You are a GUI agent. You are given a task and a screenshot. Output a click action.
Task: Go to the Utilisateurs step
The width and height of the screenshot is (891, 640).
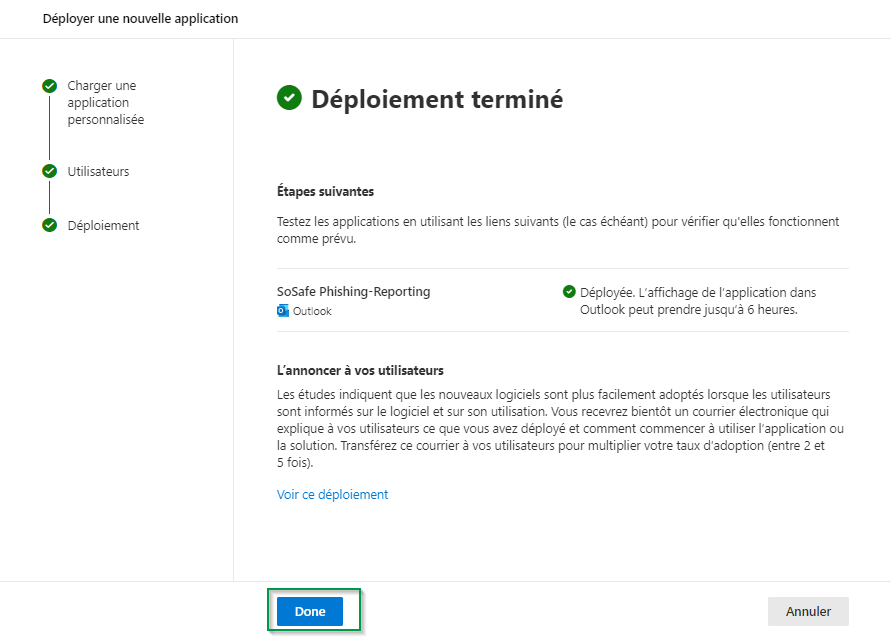[98, 171]
